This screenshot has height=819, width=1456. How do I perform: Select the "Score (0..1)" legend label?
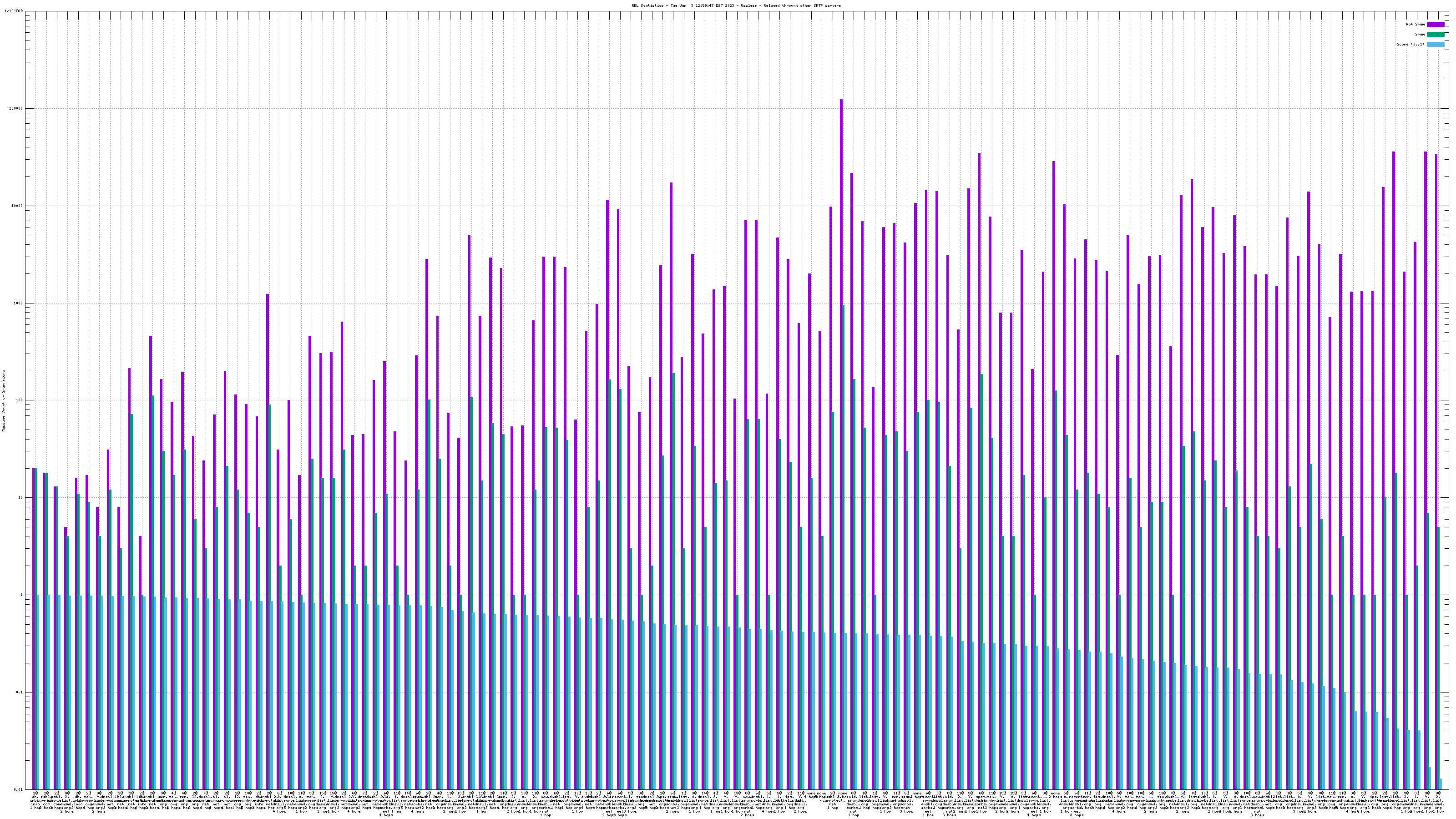[x=1410, y=44]
